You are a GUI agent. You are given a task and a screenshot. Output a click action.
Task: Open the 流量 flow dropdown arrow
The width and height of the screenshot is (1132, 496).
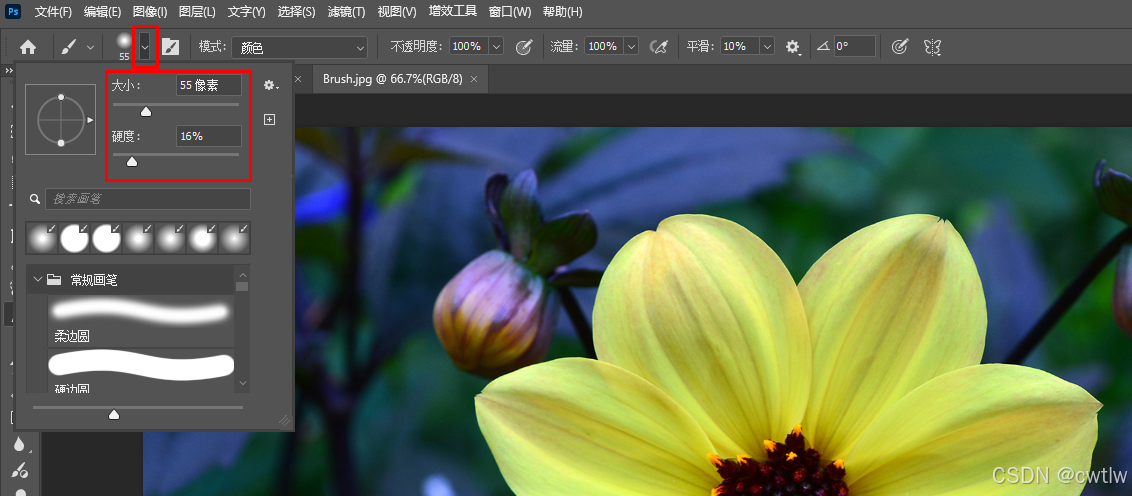click(x=631, y=46)
